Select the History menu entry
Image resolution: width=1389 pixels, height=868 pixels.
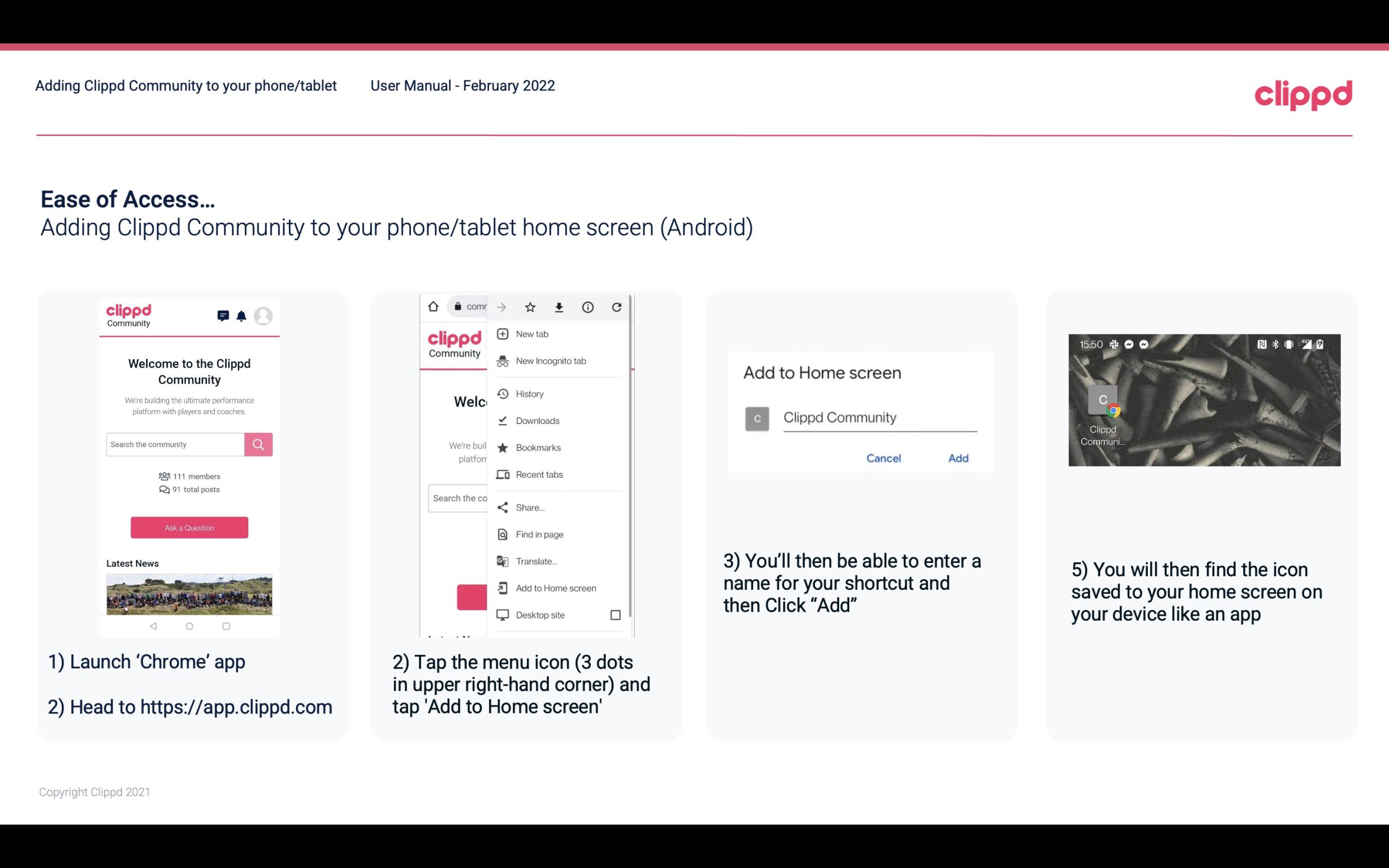(529, 393)
